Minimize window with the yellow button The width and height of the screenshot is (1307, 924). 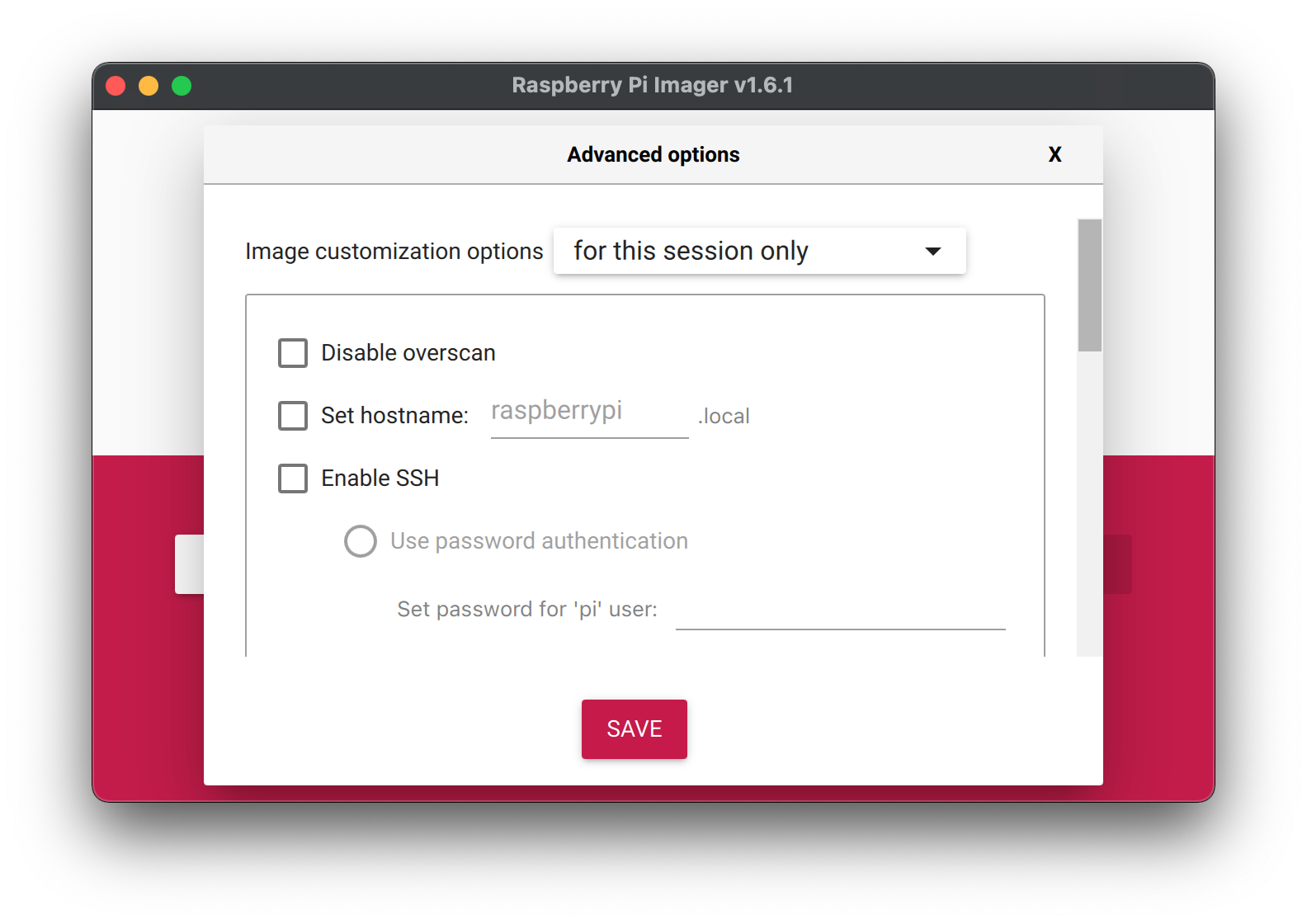point(149,86)
